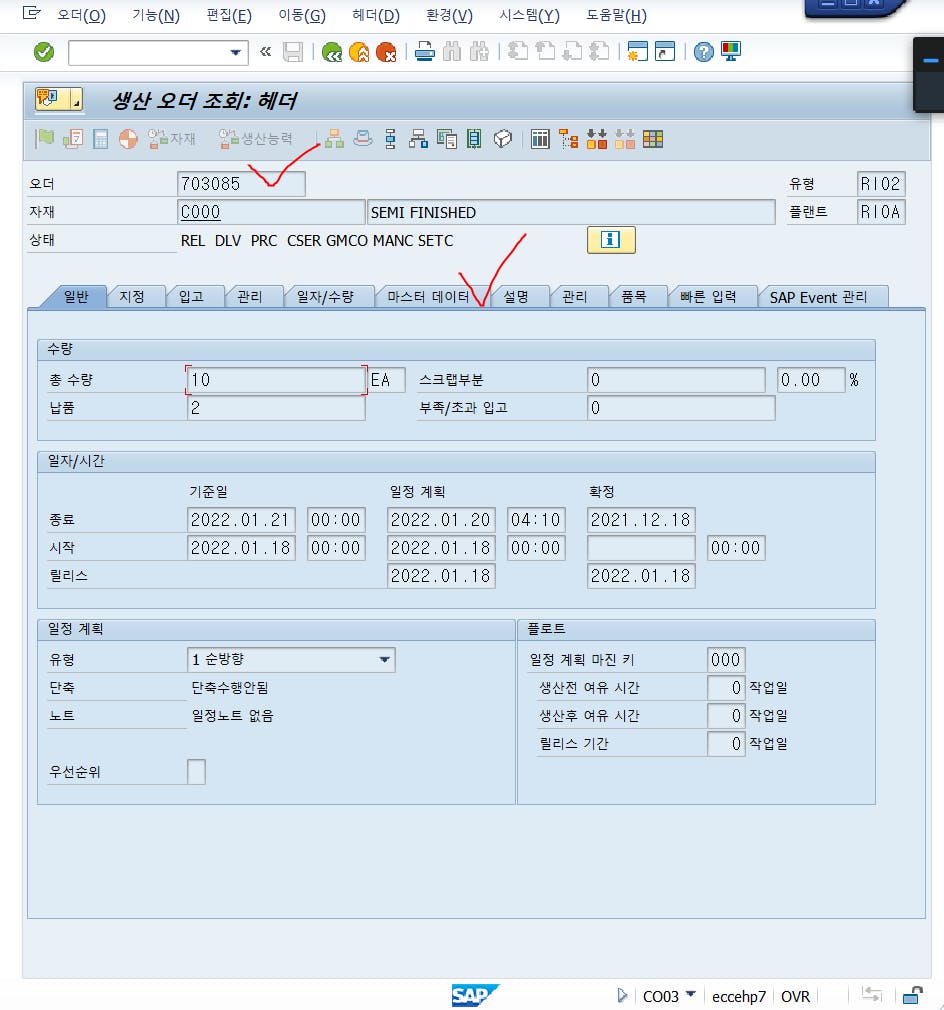Viewport: 944px width, 1010px height.
Task: Expand Services for Object small arrow
Action: [77, 99]
